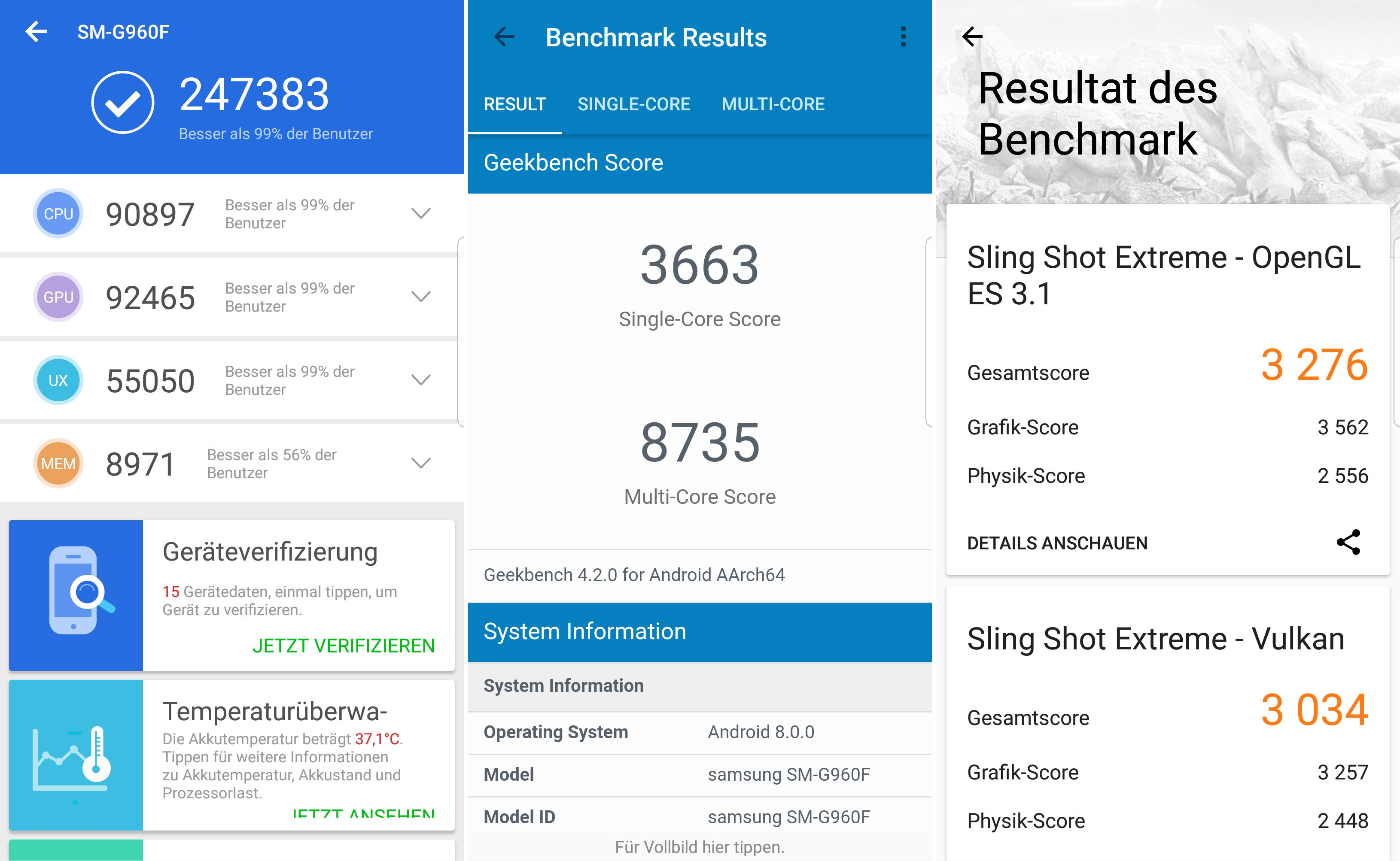The image size is (1400, 861).
Task: Tap the OpenGL Gesamtscore 3 276 value
Action: point(1315,365)
